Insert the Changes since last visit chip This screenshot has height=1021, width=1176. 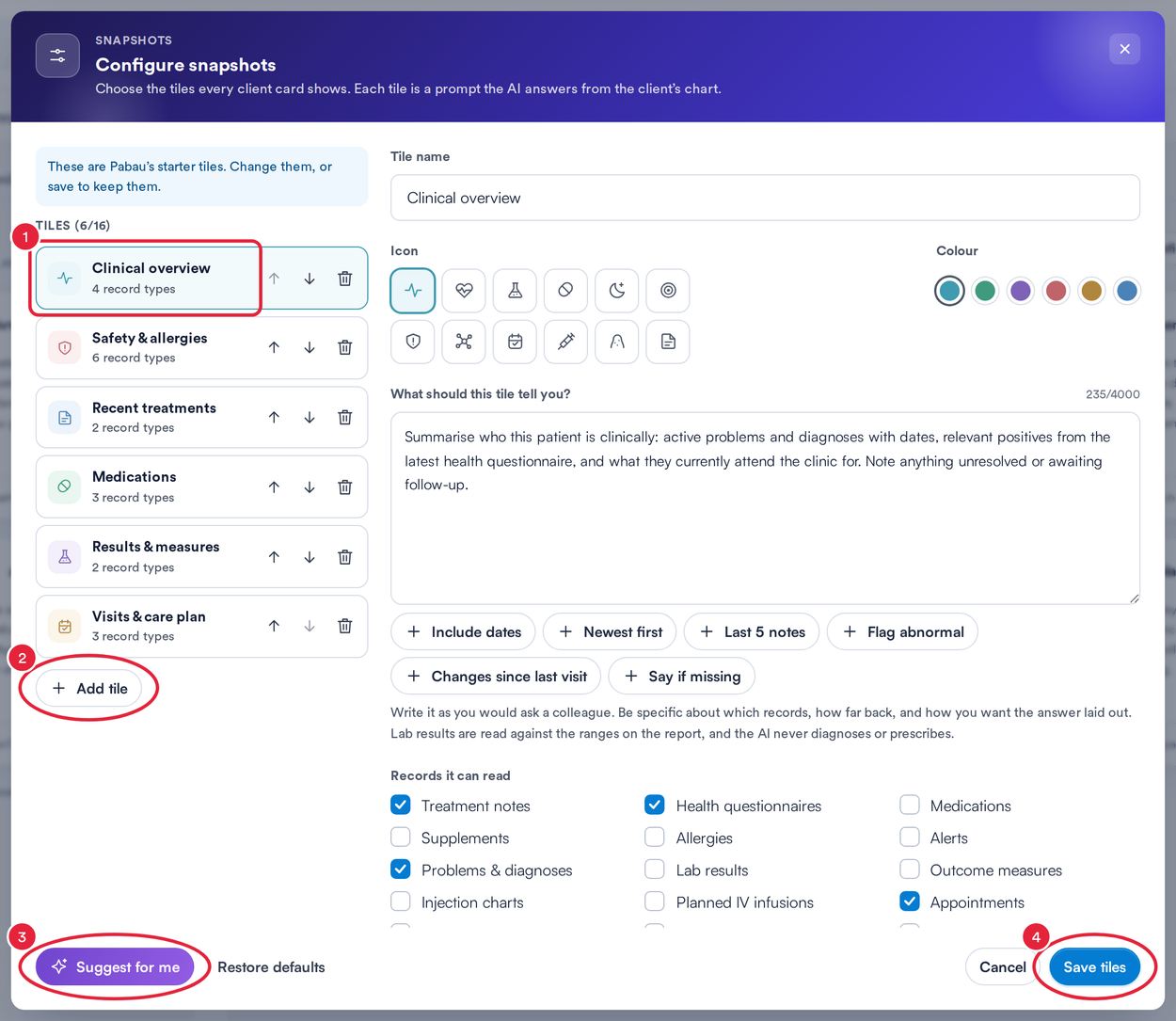pos(496,676)
